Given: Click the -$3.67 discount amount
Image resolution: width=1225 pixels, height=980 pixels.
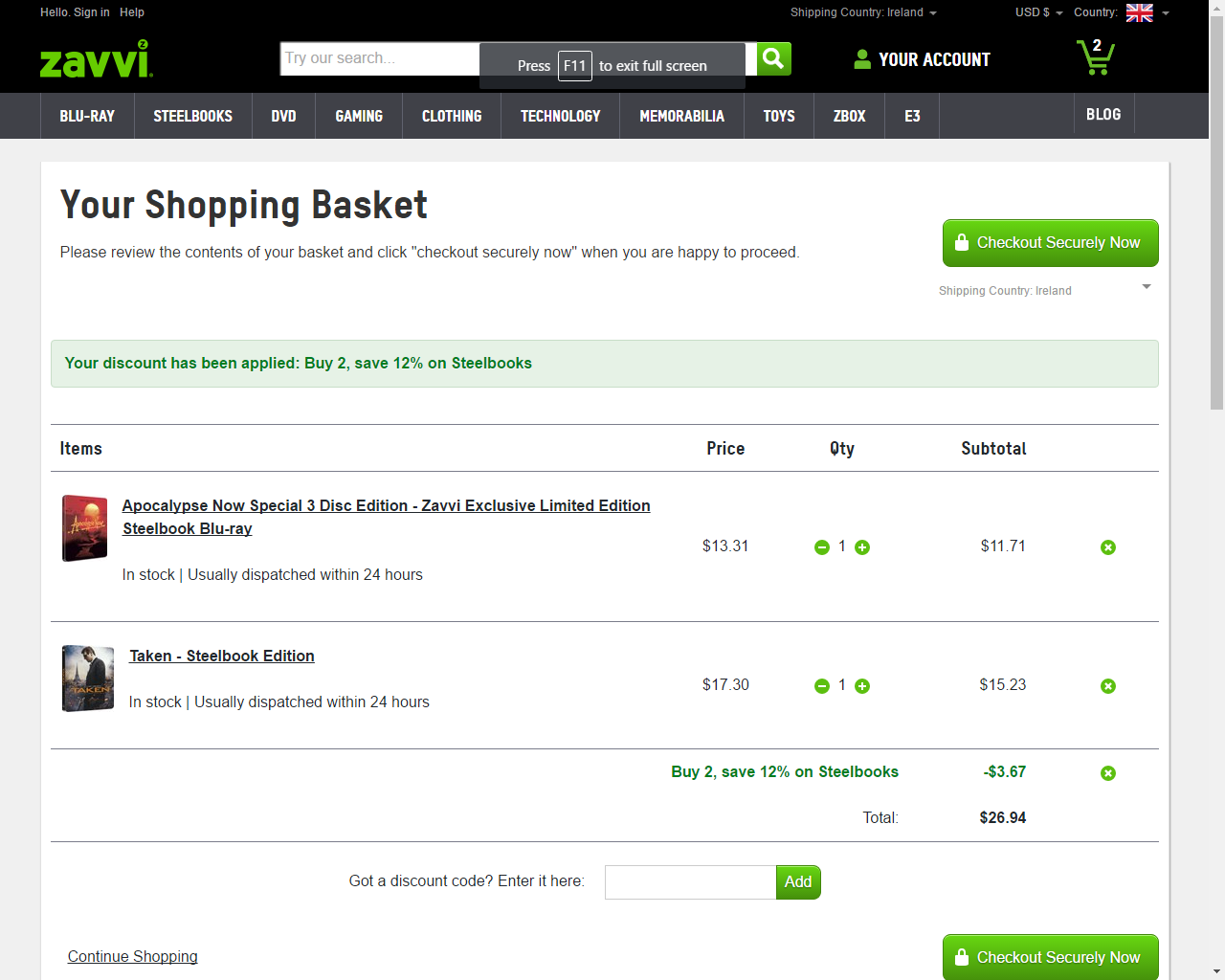Looking at the screenshot, I should click(x=1005, y=771).
